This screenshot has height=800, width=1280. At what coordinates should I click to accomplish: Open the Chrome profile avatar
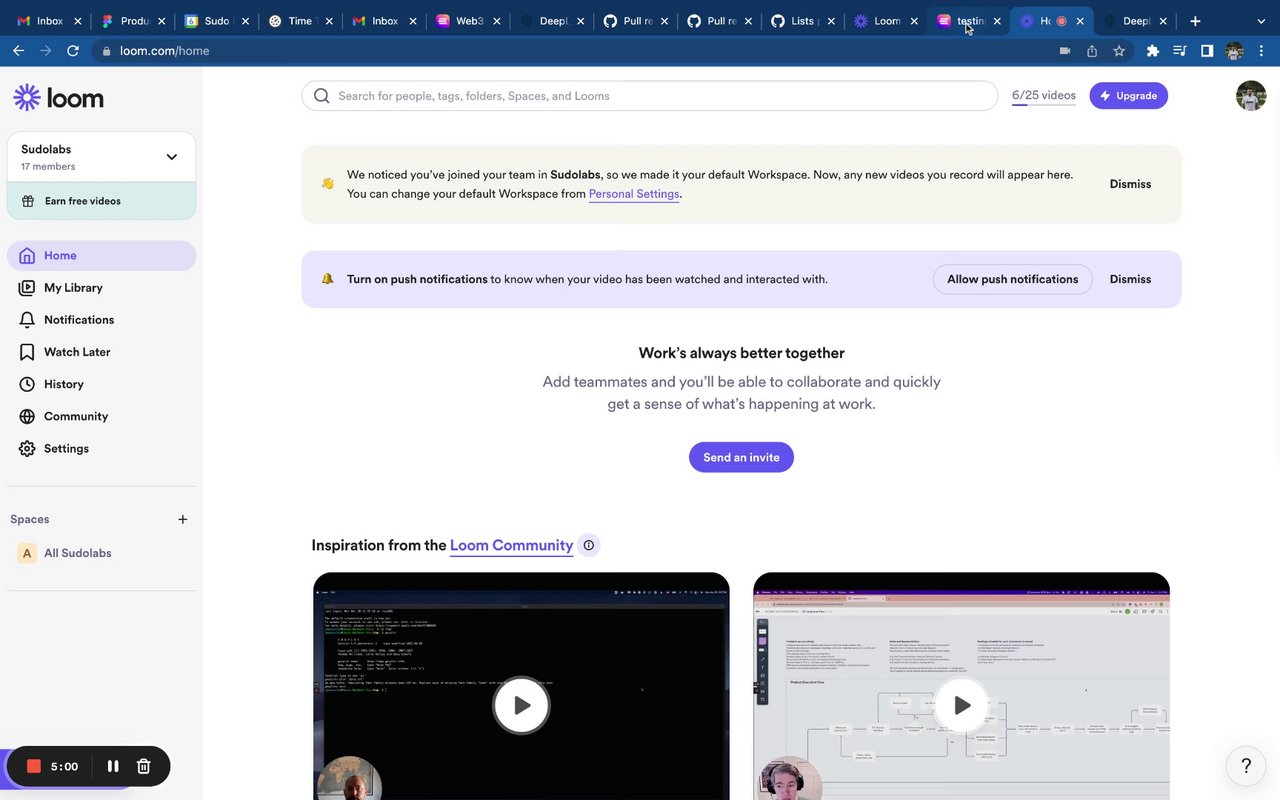(1234, 50)
